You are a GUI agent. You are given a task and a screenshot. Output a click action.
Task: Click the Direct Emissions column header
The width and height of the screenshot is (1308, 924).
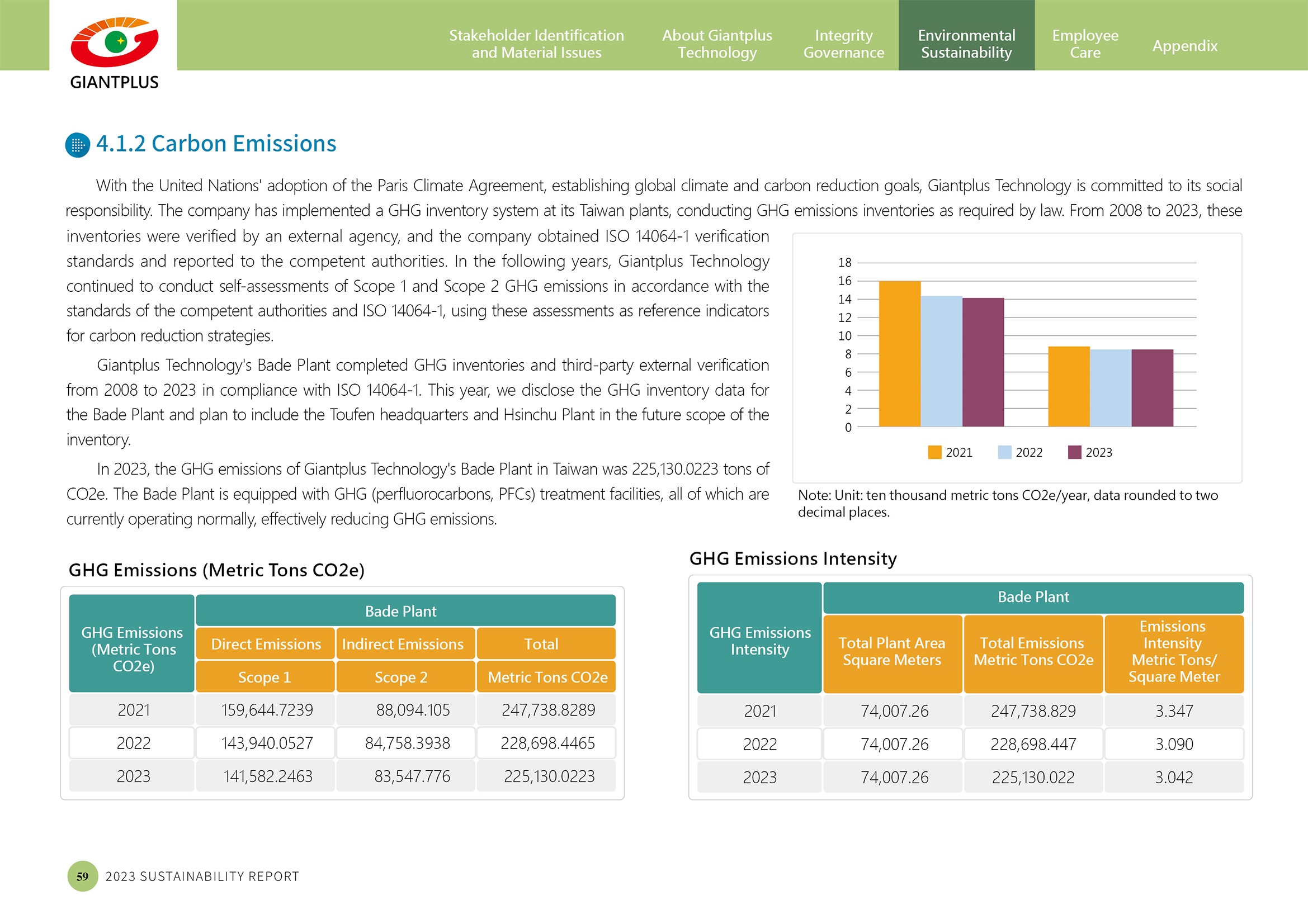point(266,643)
